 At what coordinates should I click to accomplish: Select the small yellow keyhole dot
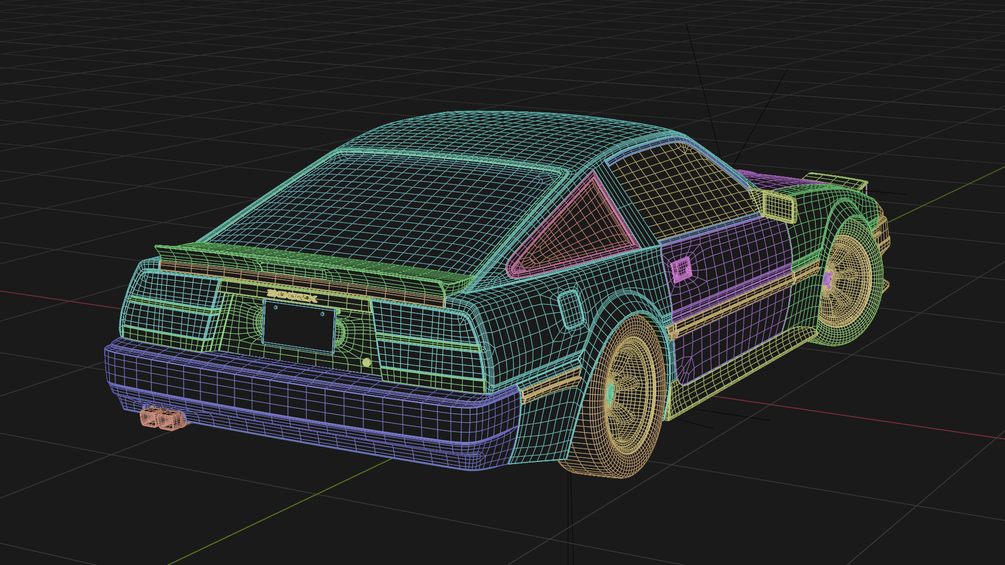[366, 363]
